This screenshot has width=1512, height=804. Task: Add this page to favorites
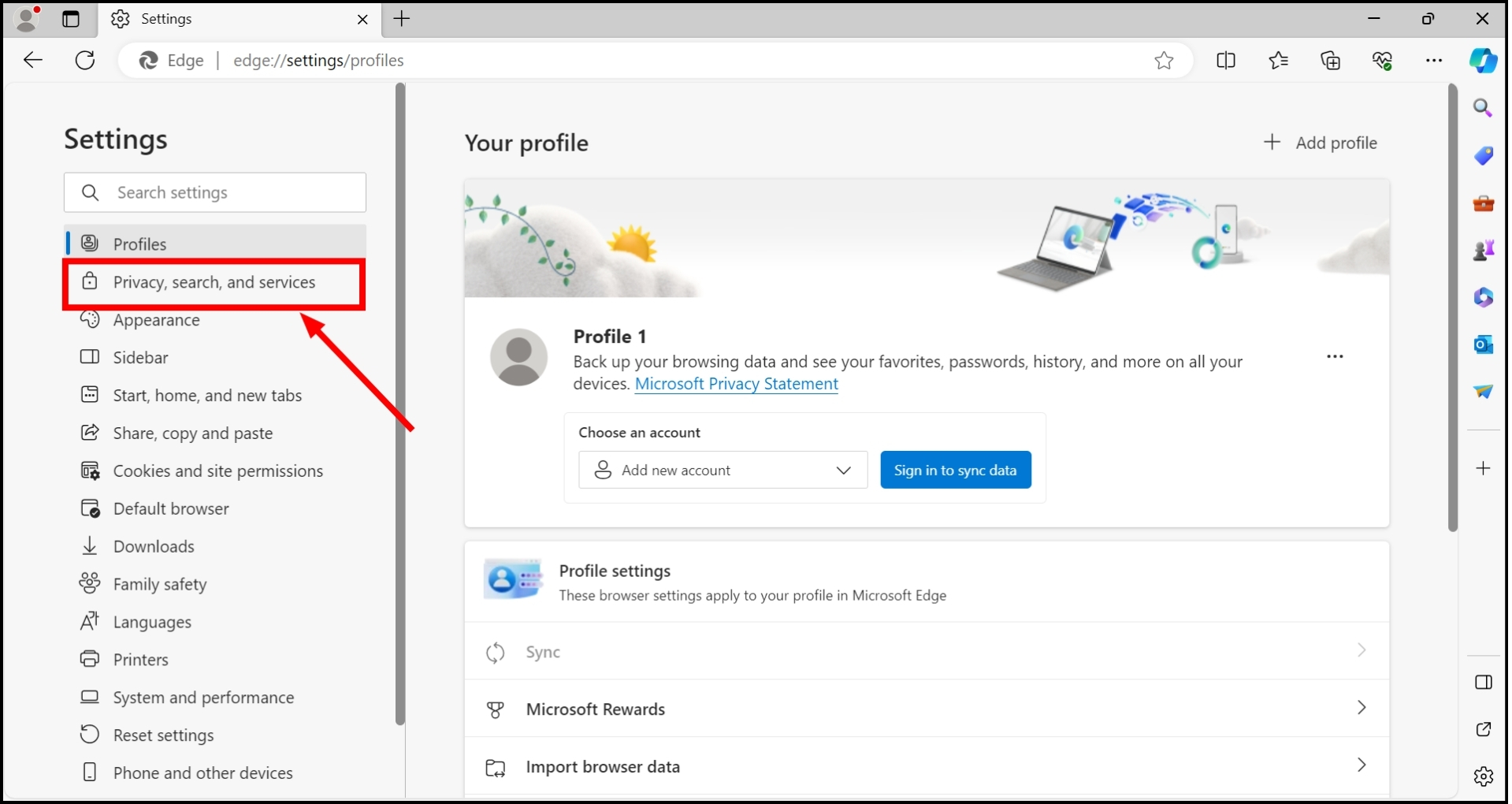[x=1165, y=61]
